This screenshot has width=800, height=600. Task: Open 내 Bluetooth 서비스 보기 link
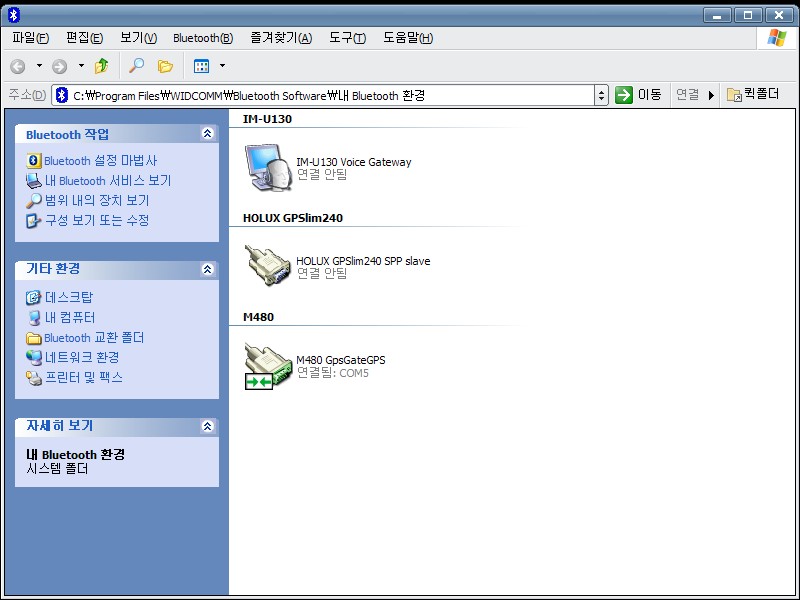[108, 181]
